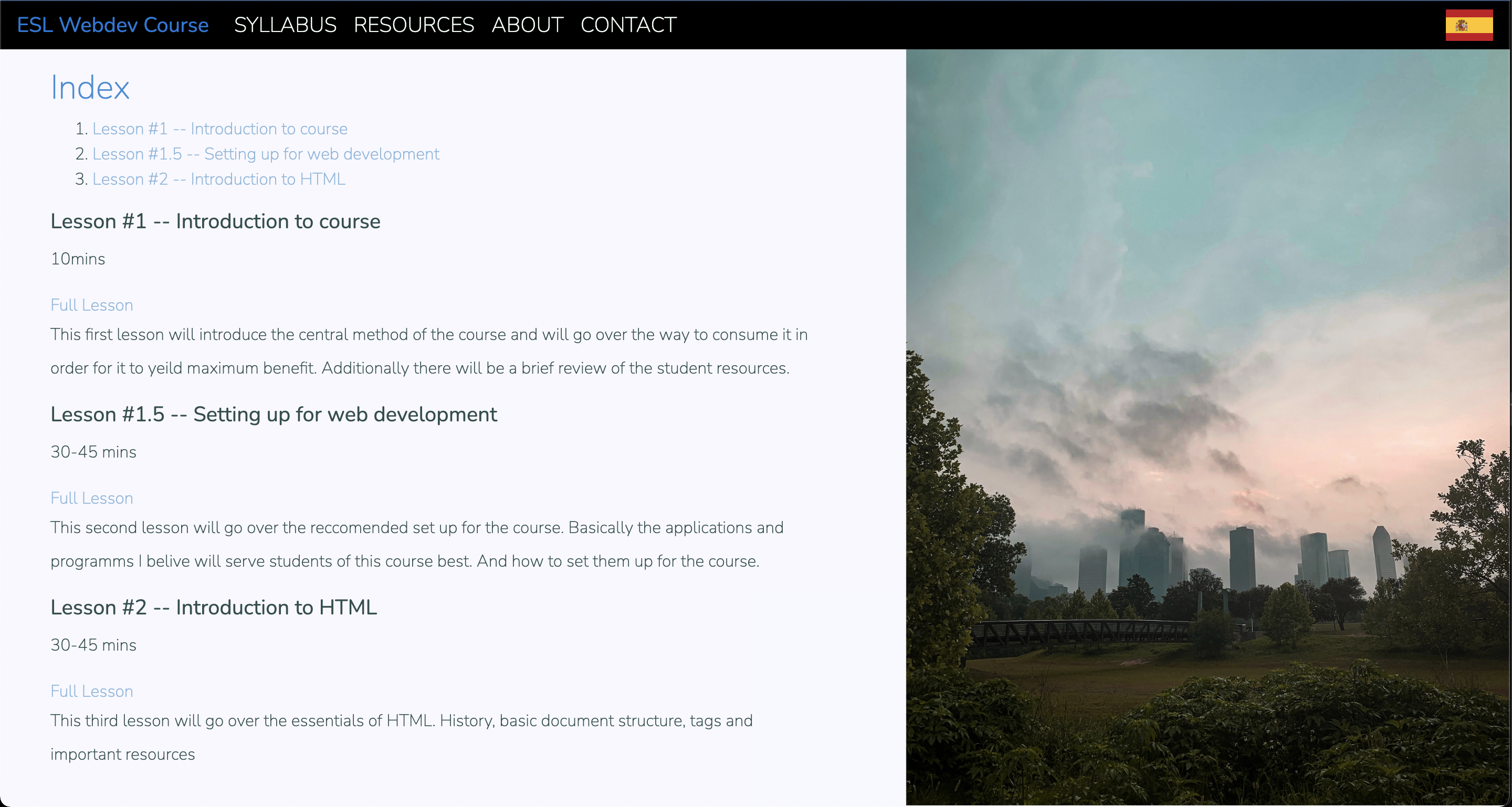1512x807 pixels.
Task: Select ABOUT in the navigation bar
Action: (x=527, y=25)
